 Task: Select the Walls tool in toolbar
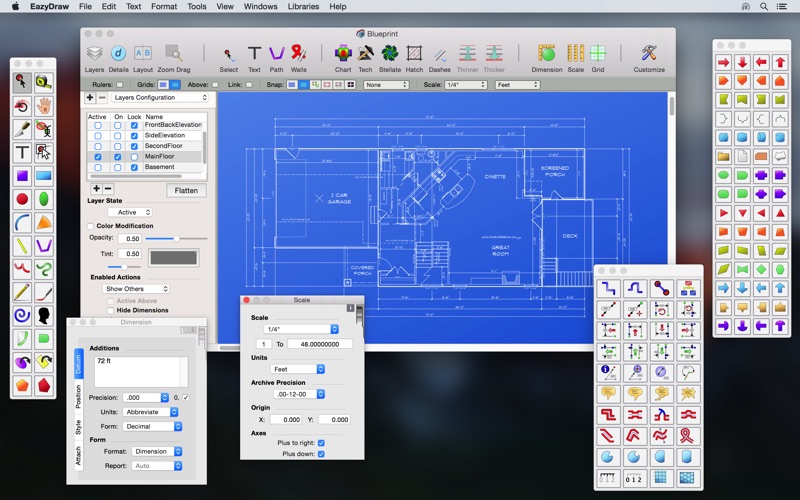pyautogui.click(x=298, y=54)
